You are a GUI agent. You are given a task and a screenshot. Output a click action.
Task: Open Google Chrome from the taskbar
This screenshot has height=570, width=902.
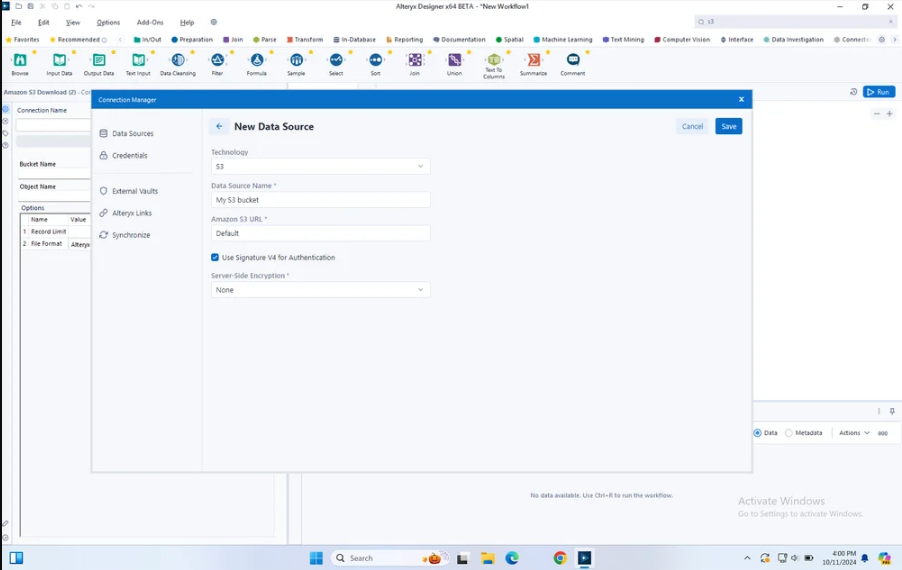click(x=560, y=558)
